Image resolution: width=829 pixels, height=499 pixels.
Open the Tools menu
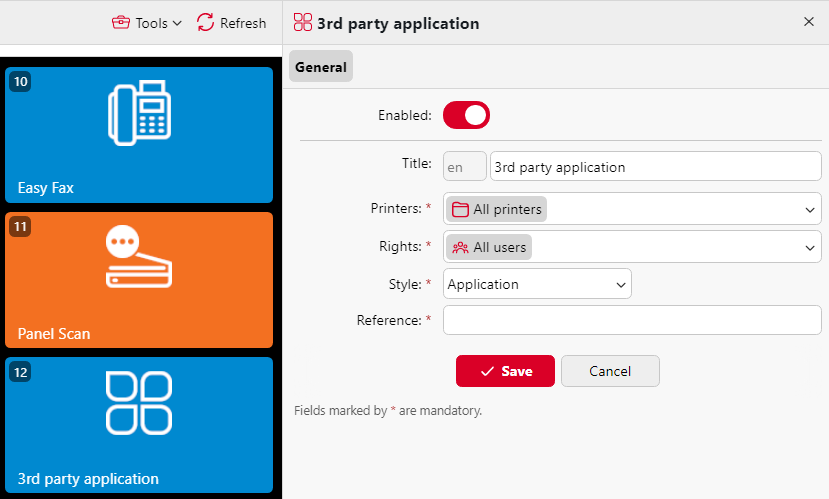147,22
